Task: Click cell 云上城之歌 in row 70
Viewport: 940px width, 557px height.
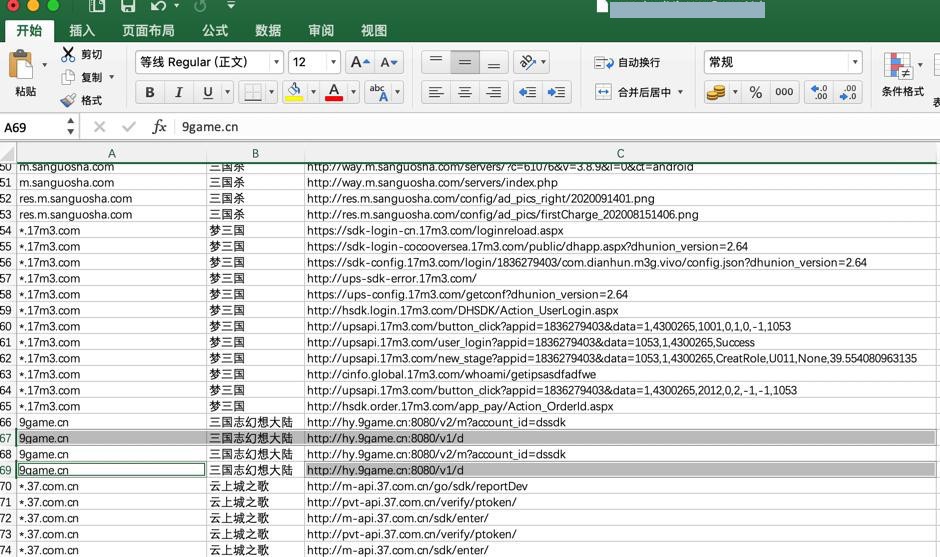Action: click(x=255, y=486)
